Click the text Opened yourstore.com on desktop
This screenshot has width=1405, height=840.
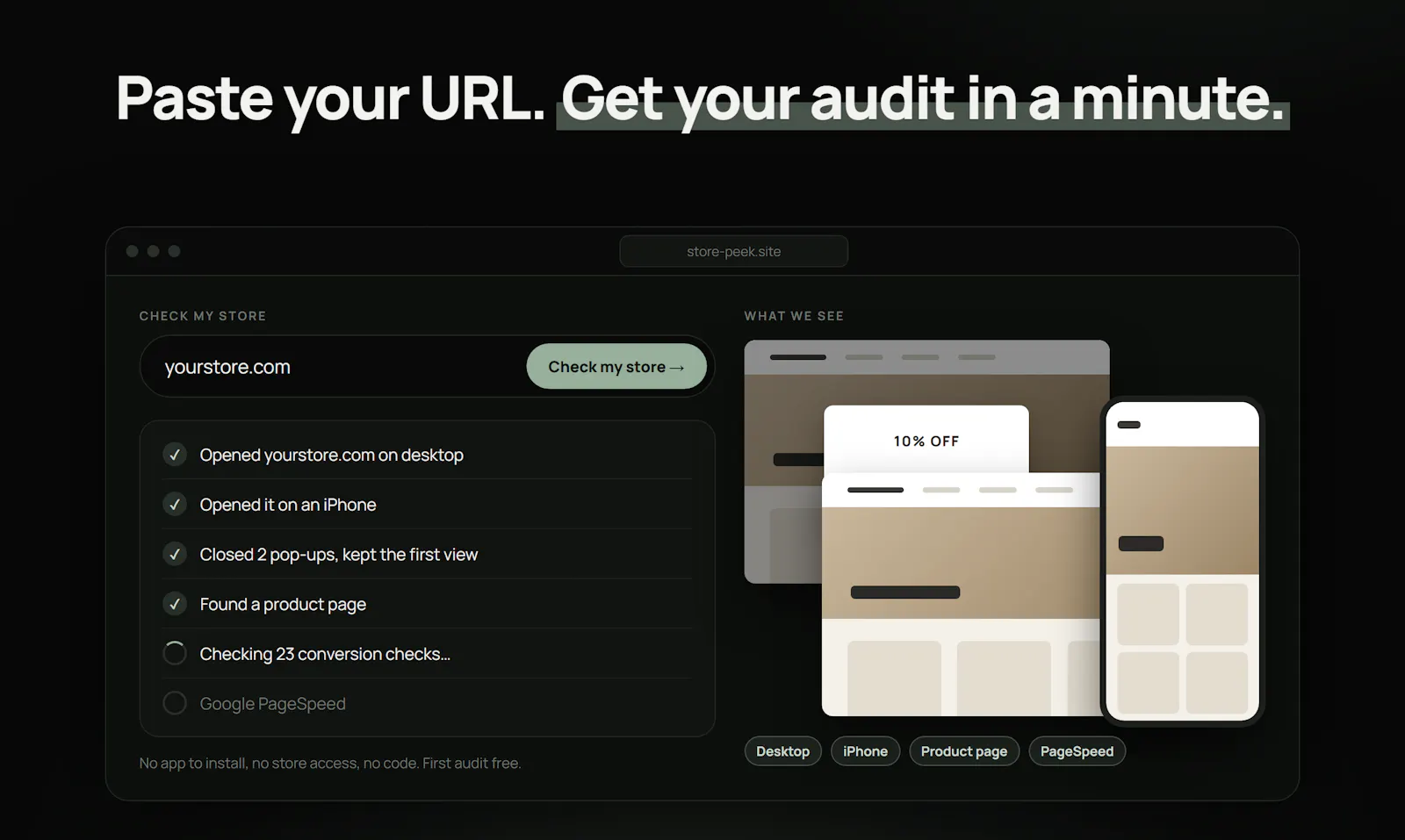331,455
